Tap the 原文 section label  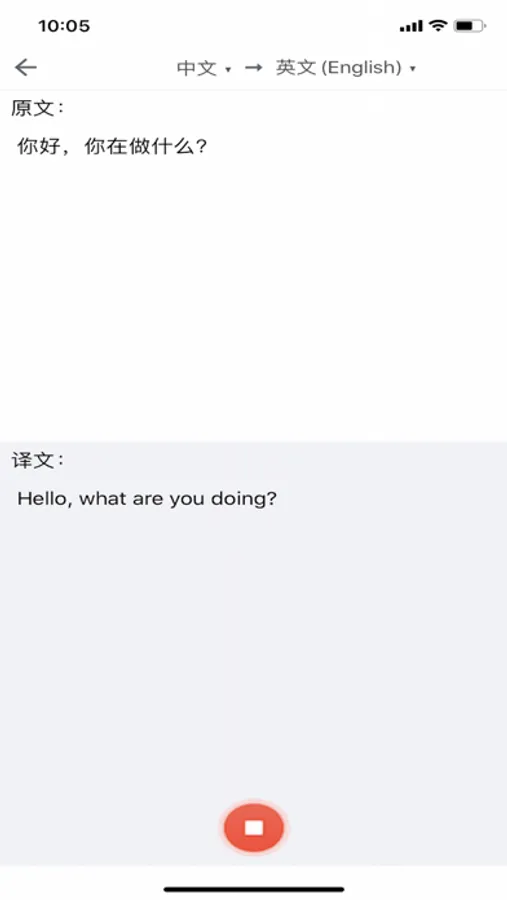(x=38, y=108)
